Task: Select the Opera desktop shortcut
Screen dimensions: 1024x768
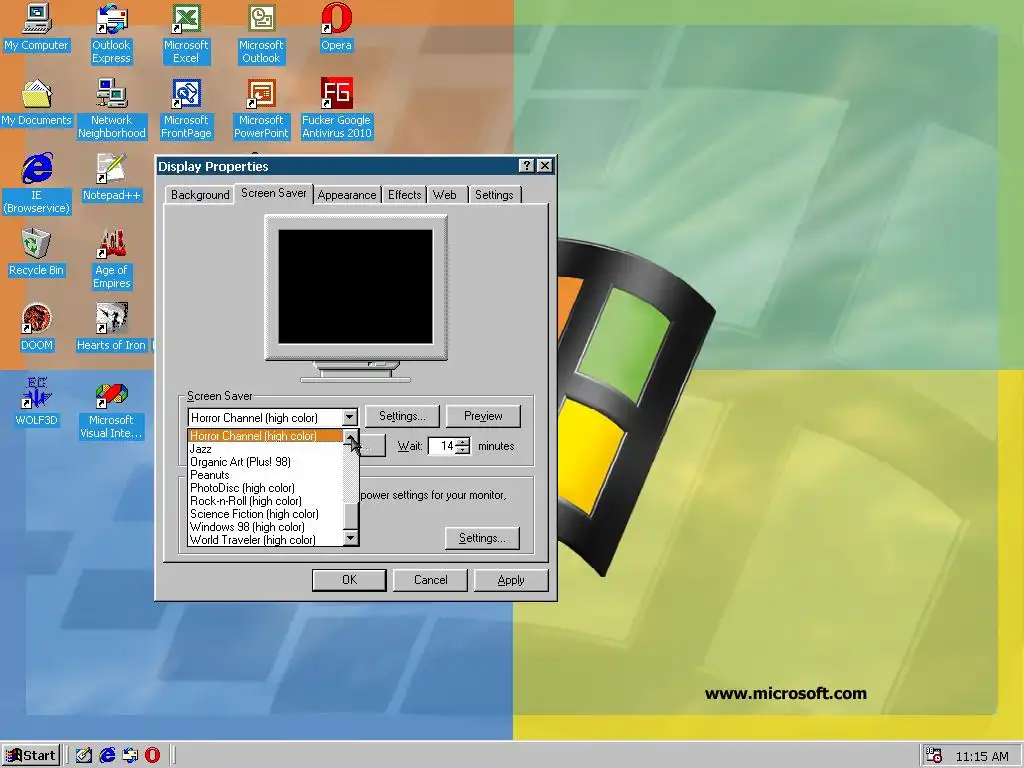Action: [336, 27]
